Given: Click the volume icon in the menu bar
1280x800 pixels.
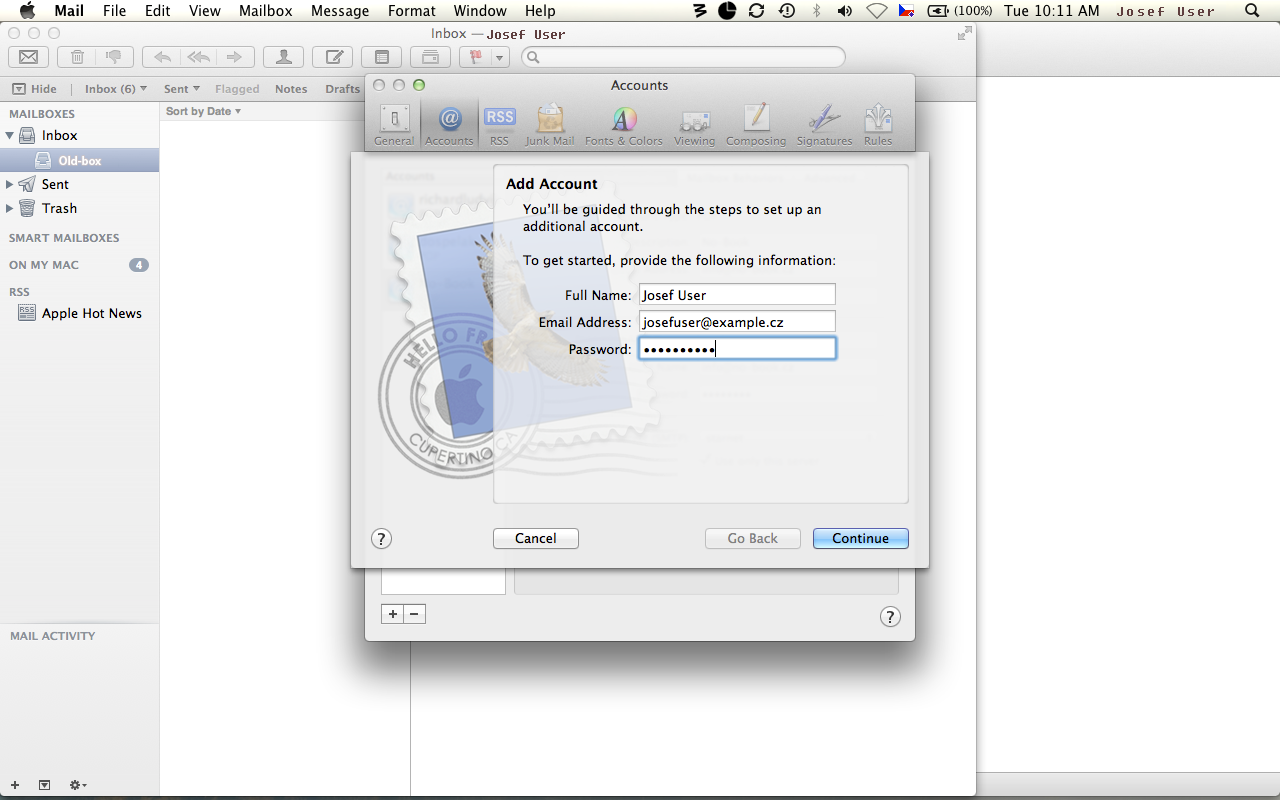Looking at the screenshot, I should click(x=845, y=11).
